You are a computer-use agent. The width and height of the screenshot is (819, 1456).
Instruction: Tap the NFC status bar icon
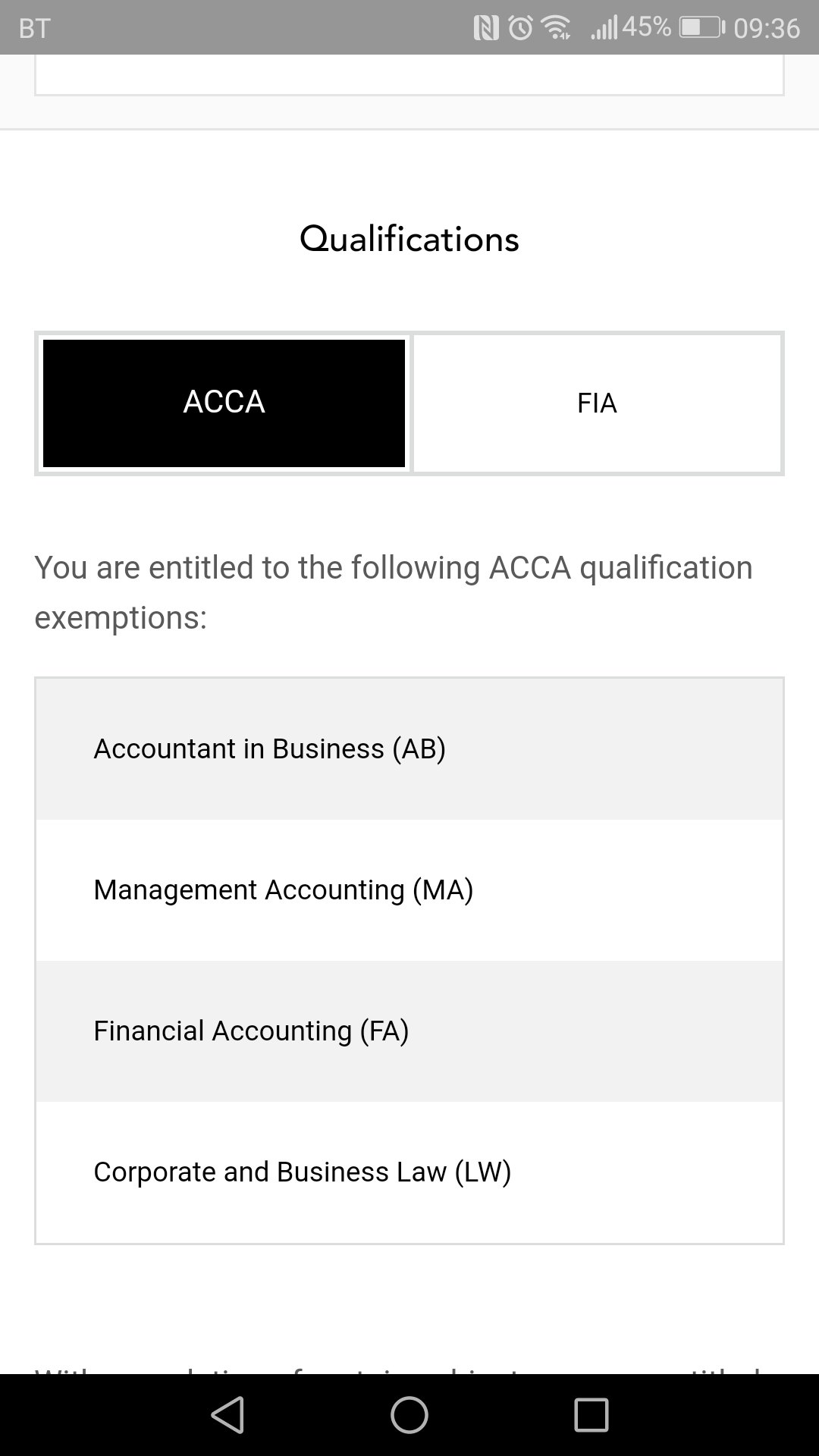click(486, 29)
